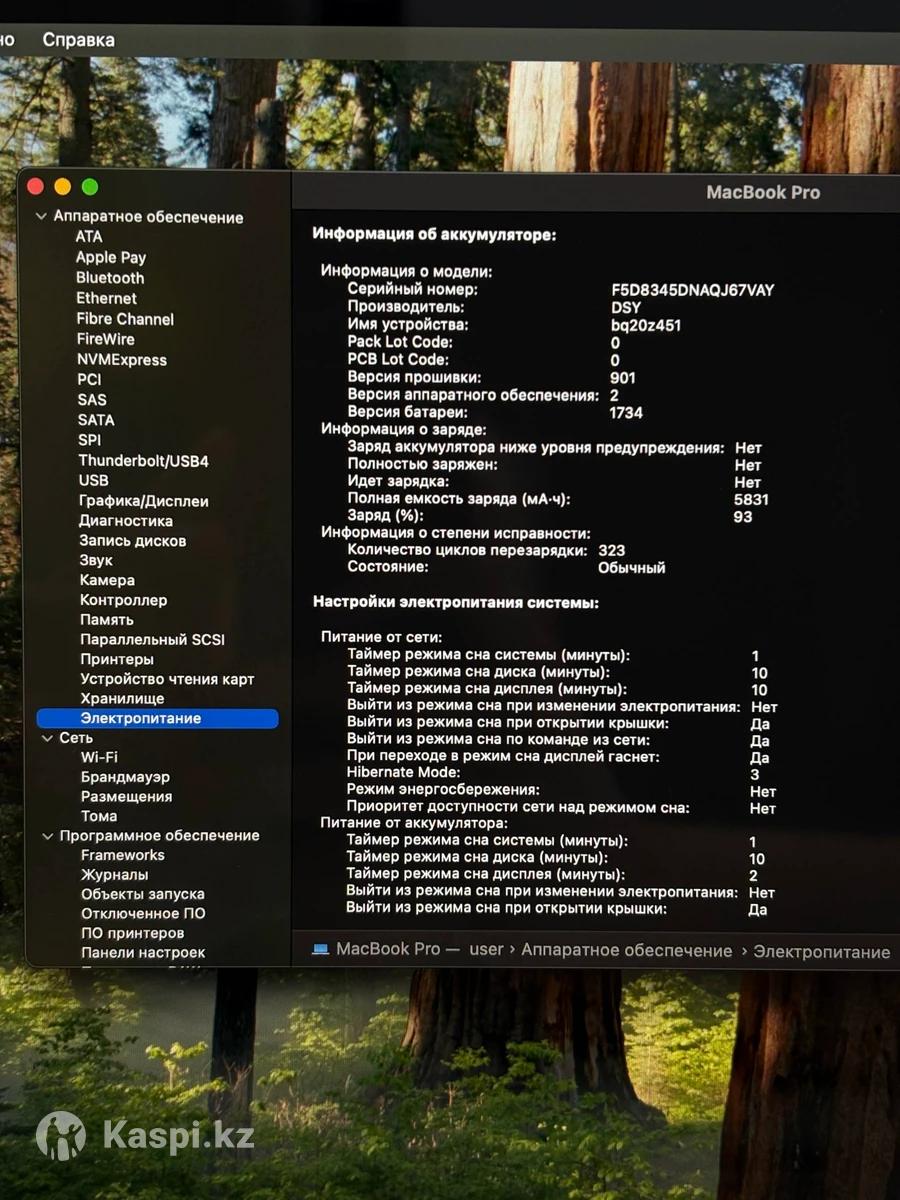Open Брандмауэр under Сеть

125,777
